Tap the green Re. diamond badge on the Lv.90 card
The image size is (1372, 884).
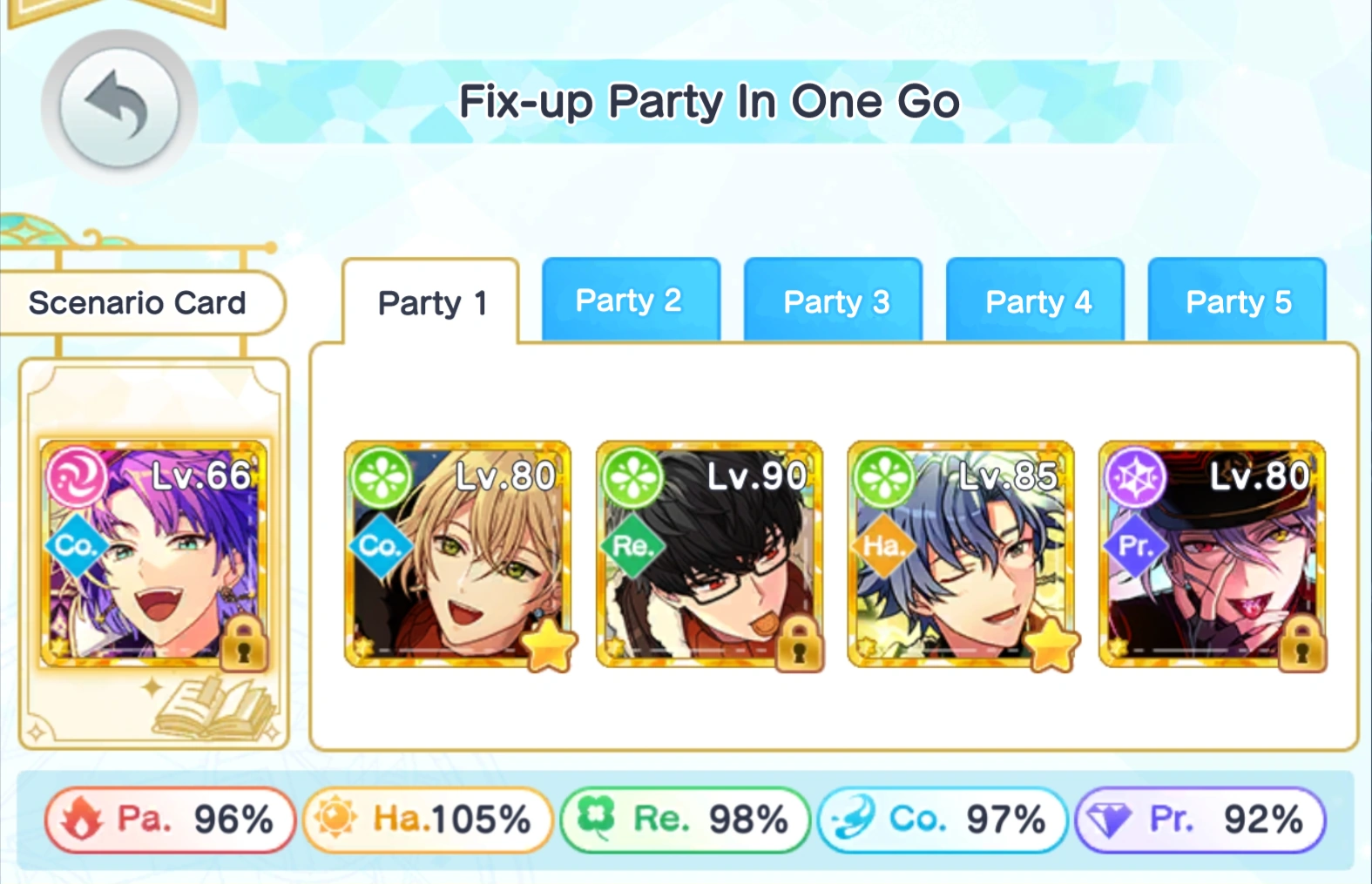(x=632, y=546)
